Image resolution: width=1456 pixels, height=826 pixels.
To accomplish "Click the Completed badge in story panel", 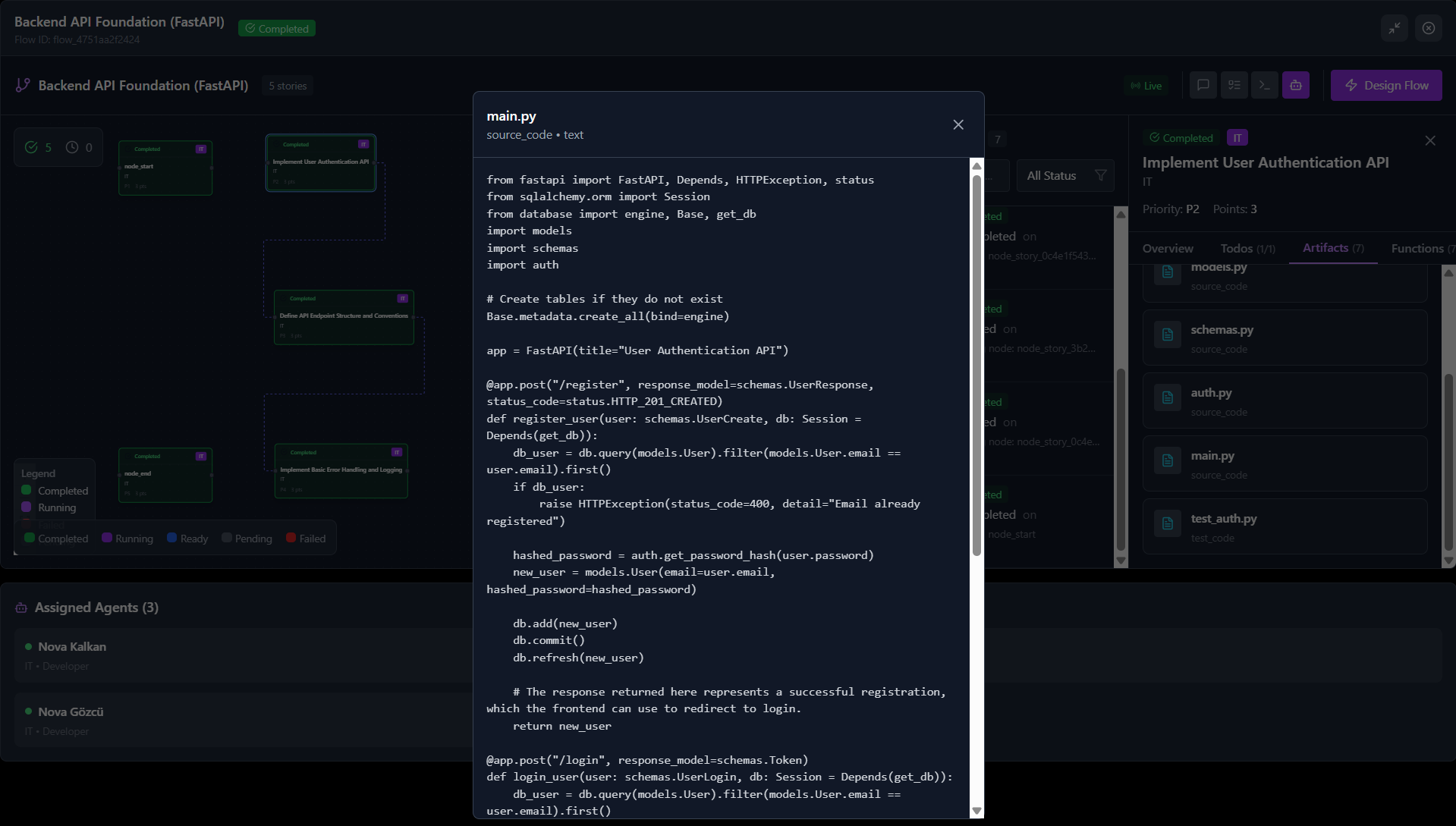I will coord(1181,137).
